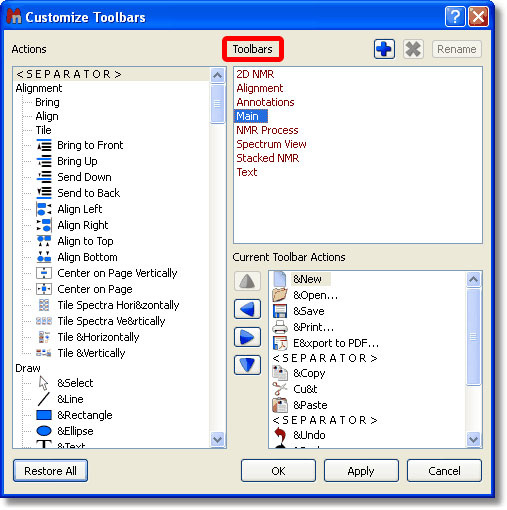Click the Align tree item

click(x=47, y=116)
